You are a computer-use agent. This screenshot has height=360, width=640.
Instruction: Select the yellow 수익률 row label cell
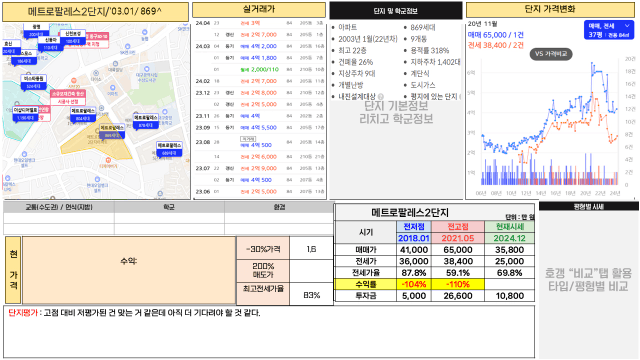pos(365,284)
